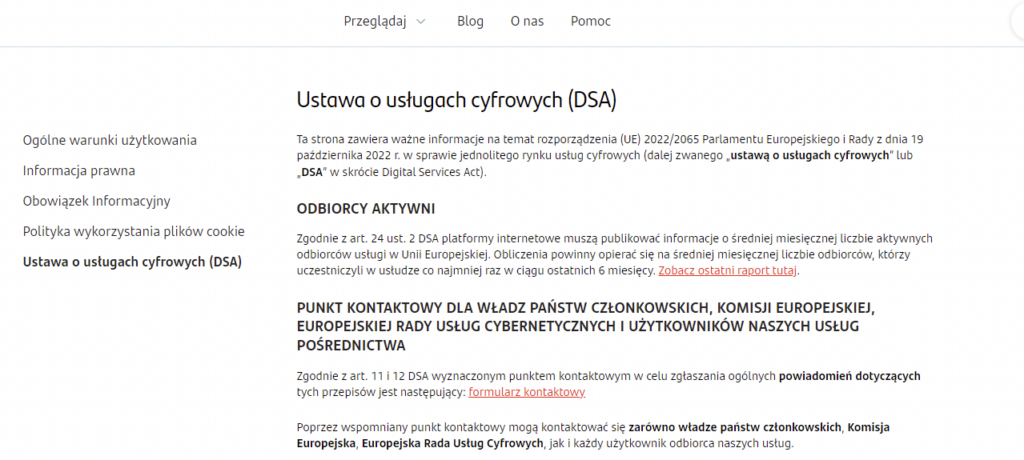Navigate to Obowiązek Informacyjny
Screen dimensions: 1024x460
(x=97, y=201)
